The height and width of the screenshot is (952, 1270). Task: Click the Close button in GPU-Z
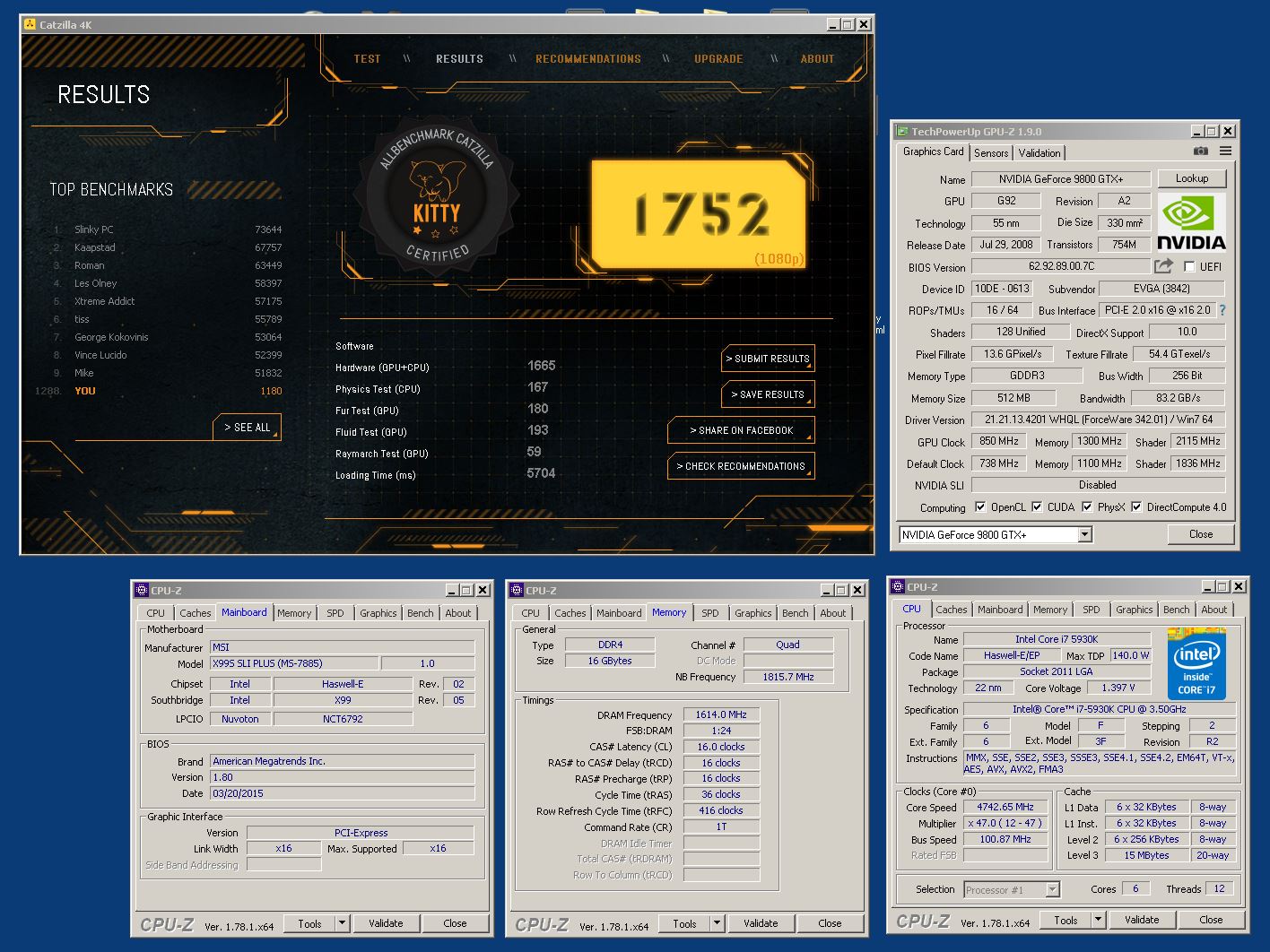(x=1201, y=534)
